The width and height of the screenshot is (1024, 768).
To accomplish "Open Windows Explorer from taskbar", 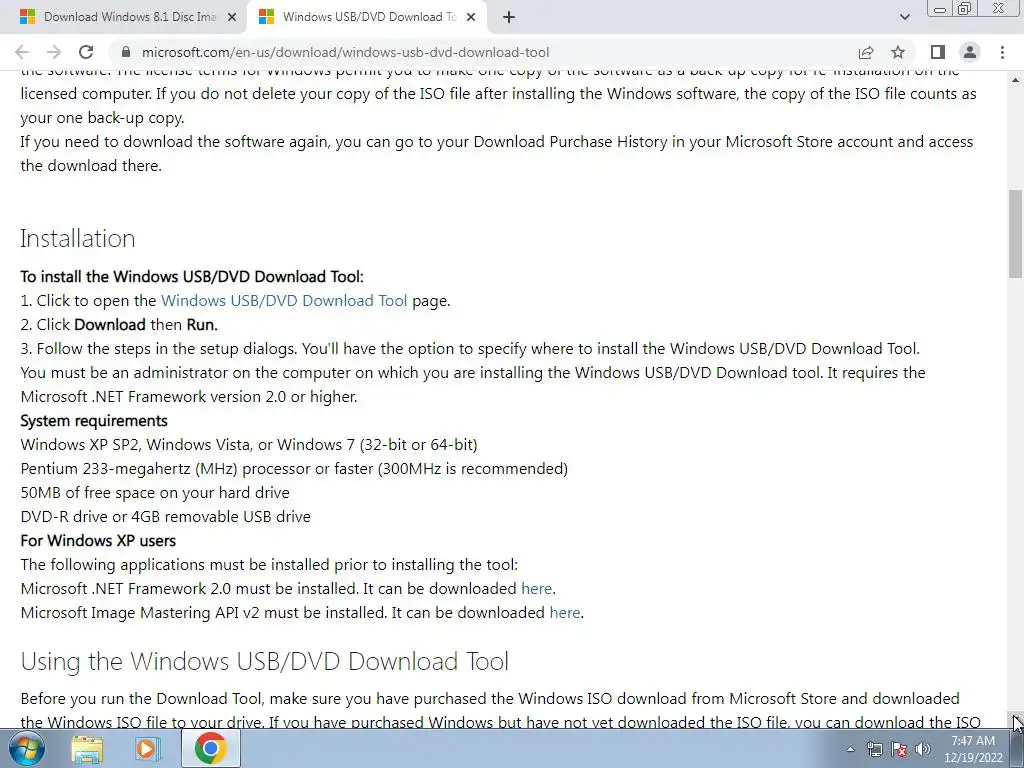I will (88, 749).
